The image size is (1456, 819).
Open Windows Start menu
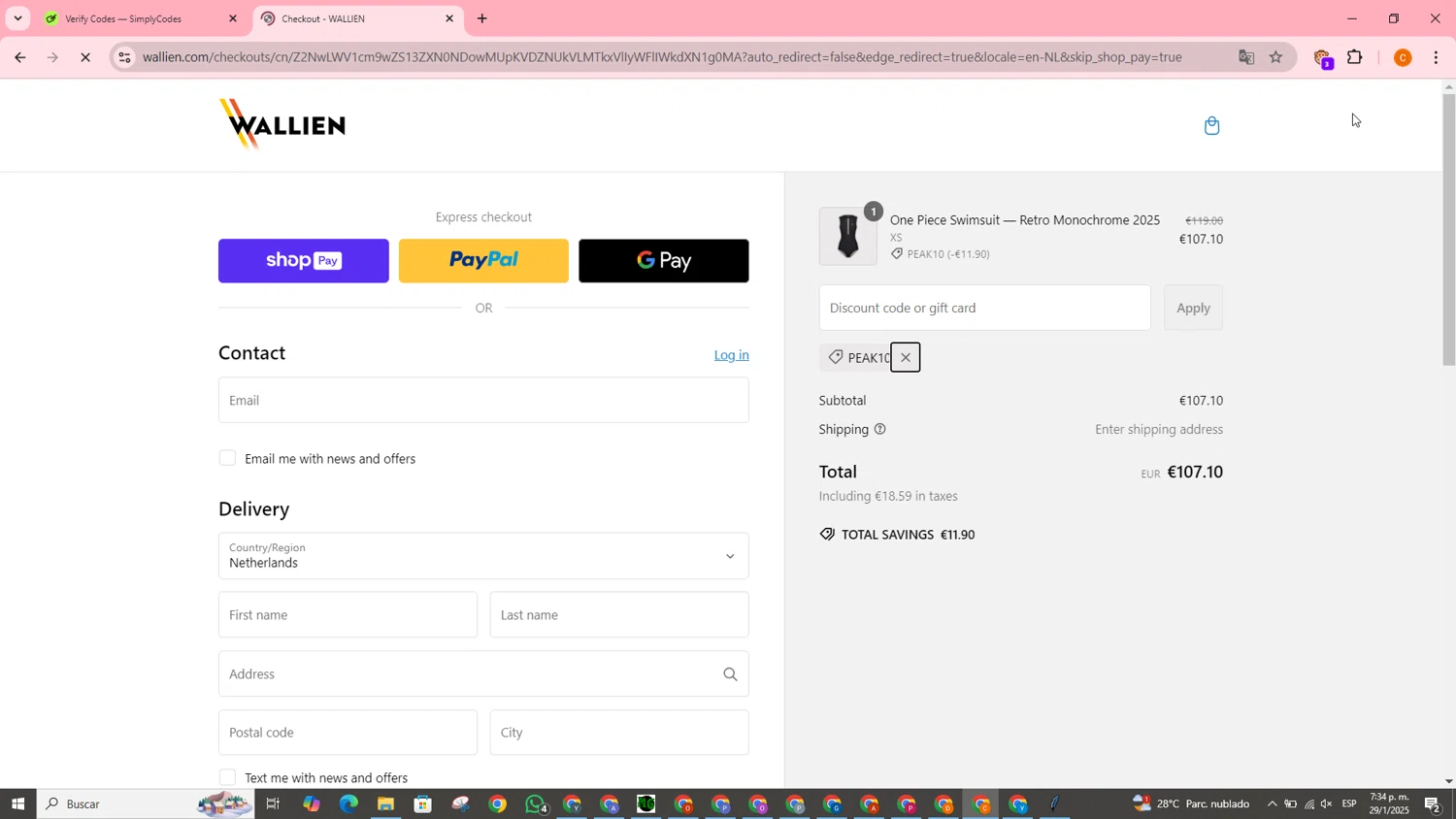pos(17,803)
